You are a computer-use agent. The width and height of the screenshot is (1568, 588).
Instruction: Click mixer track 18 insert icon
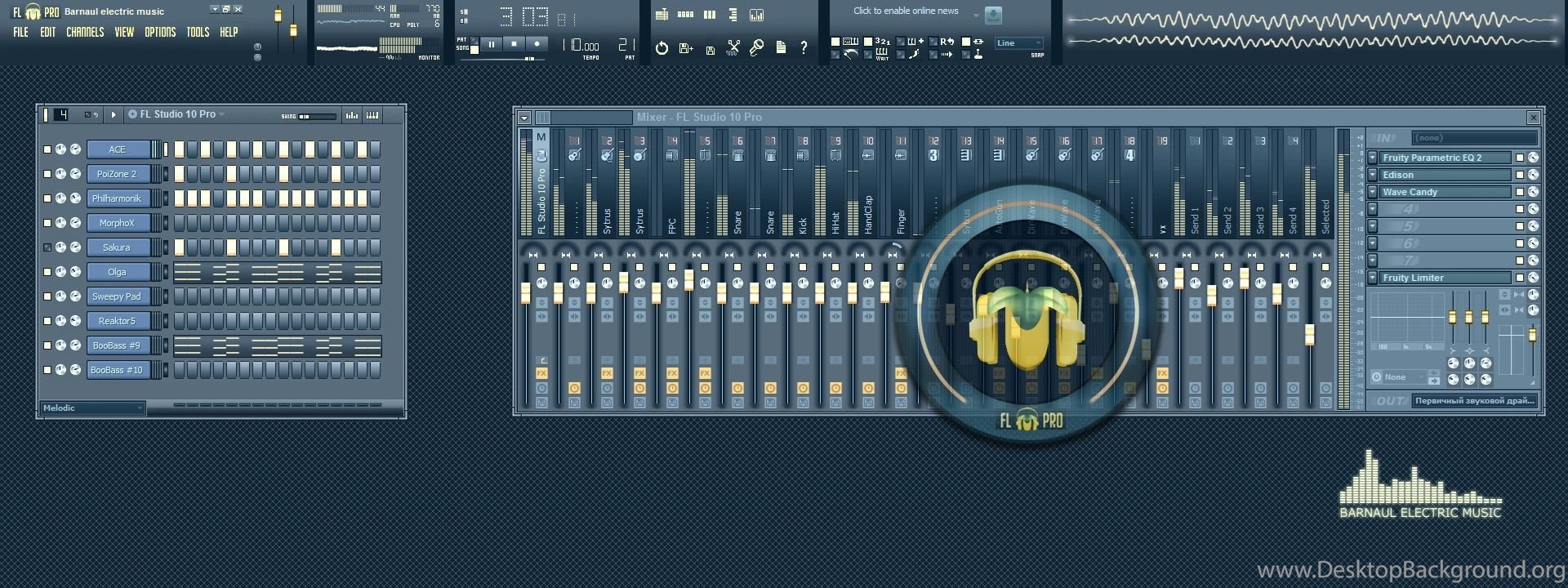(x=1129, y=155)
